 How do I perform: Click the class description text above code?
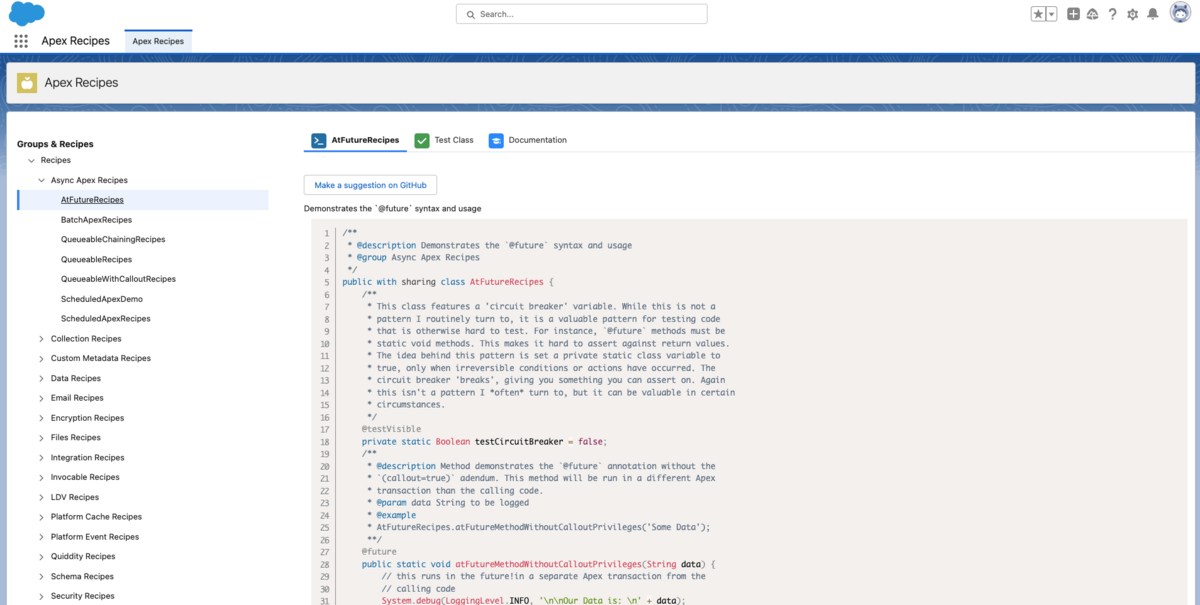[392, 209]
